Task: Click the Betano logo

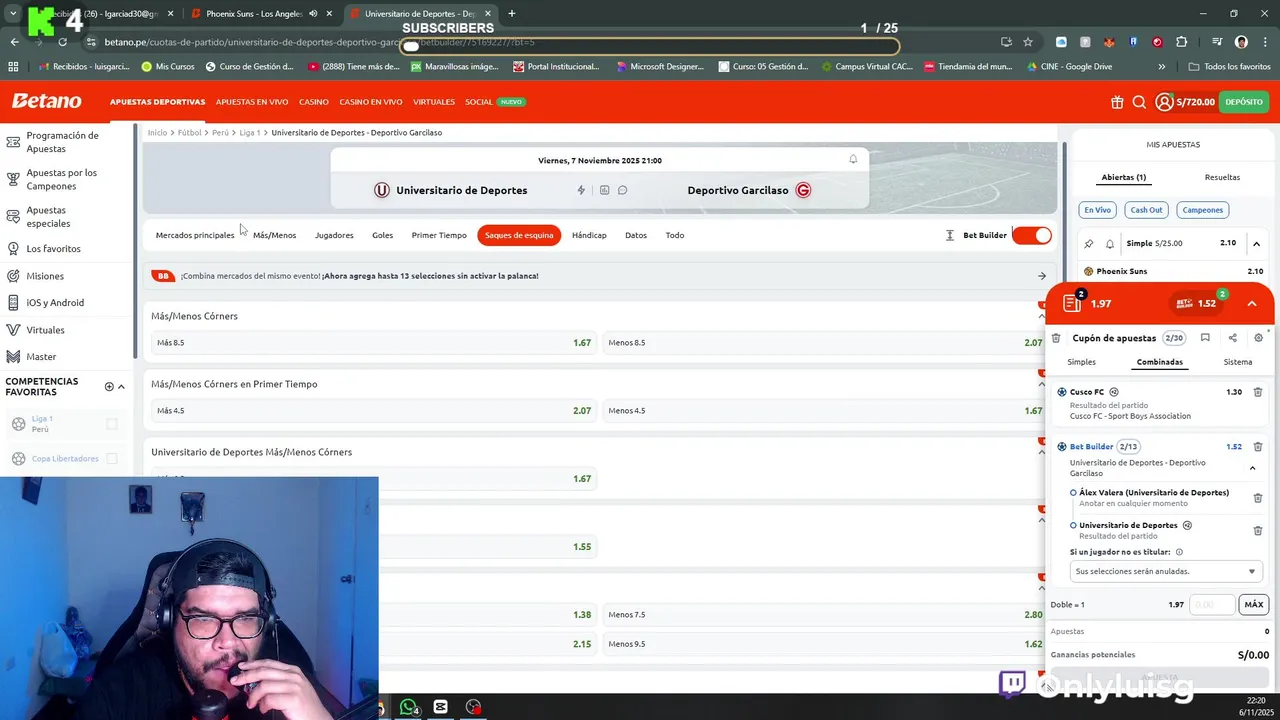Action: [46, 101]
